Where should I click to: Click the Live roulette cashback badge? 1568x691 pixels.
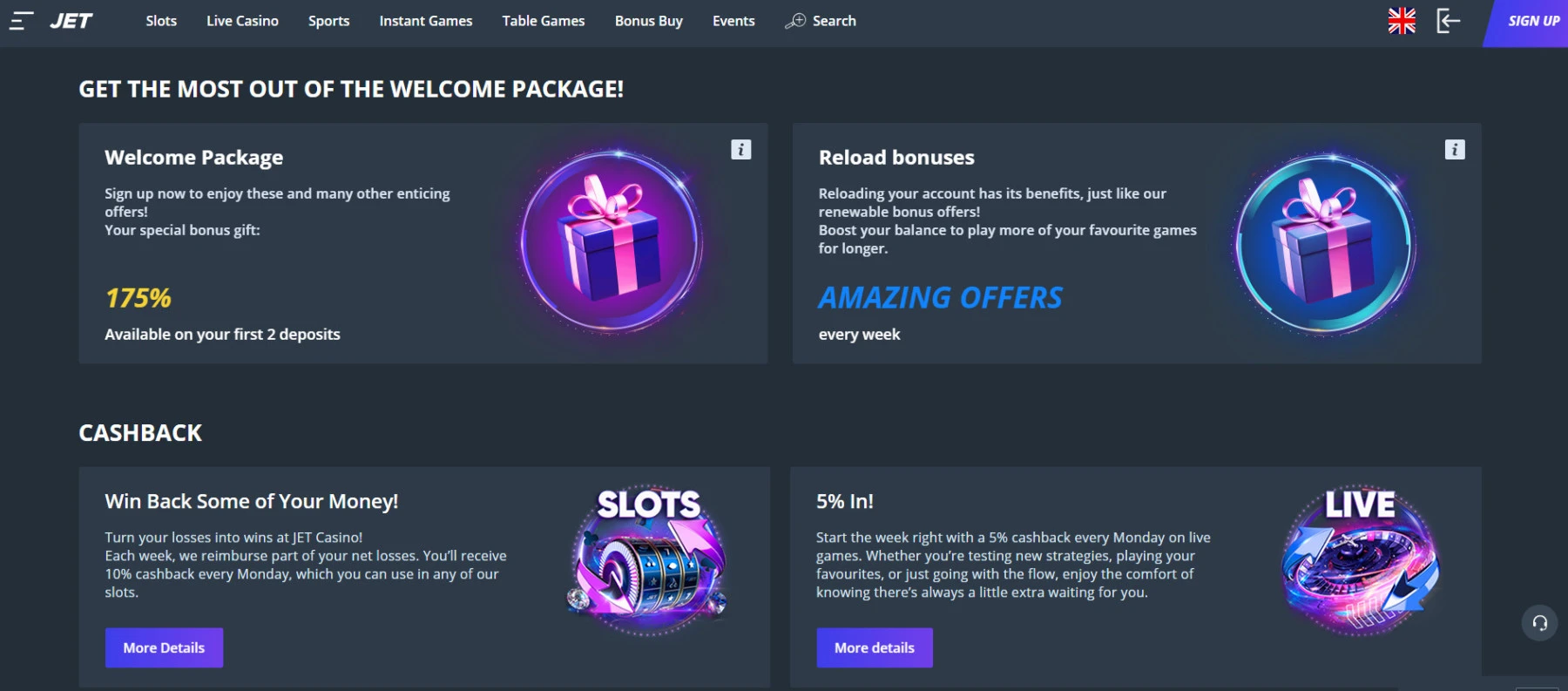tap(1360, 562)
